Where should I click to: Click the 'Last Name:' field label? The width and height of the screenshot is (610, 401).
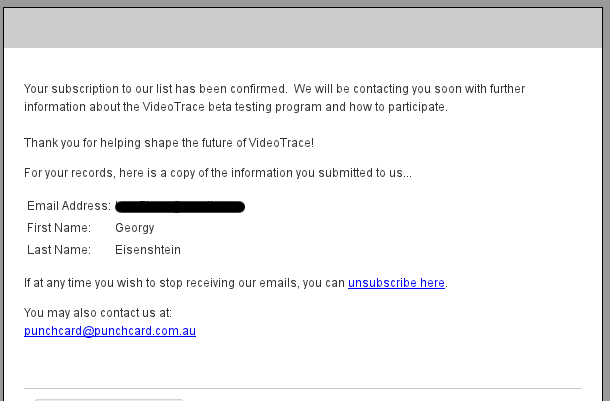point(59,249)
